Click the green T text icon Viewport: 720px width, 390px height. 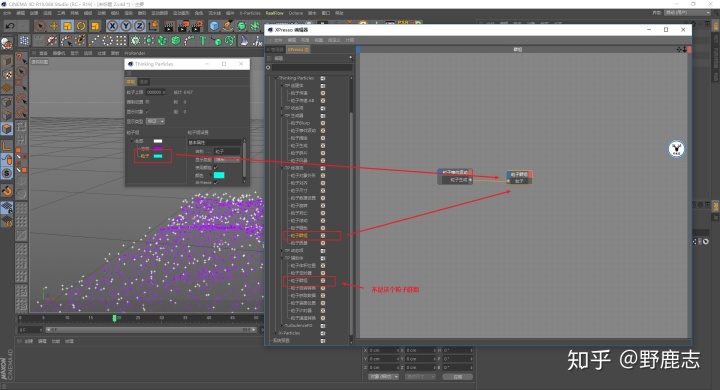point(202,41)
